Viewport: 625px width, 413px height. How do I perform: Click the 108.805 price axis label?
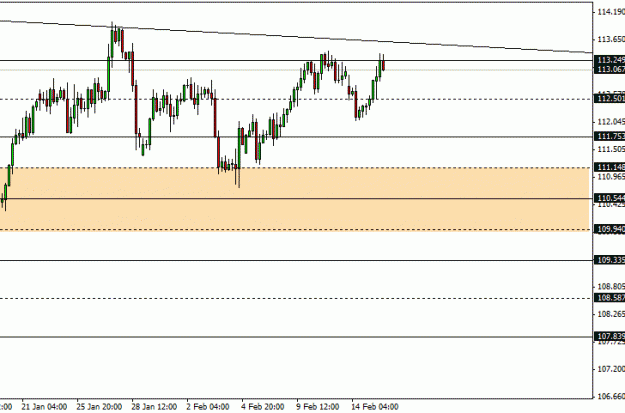(611, 287)
